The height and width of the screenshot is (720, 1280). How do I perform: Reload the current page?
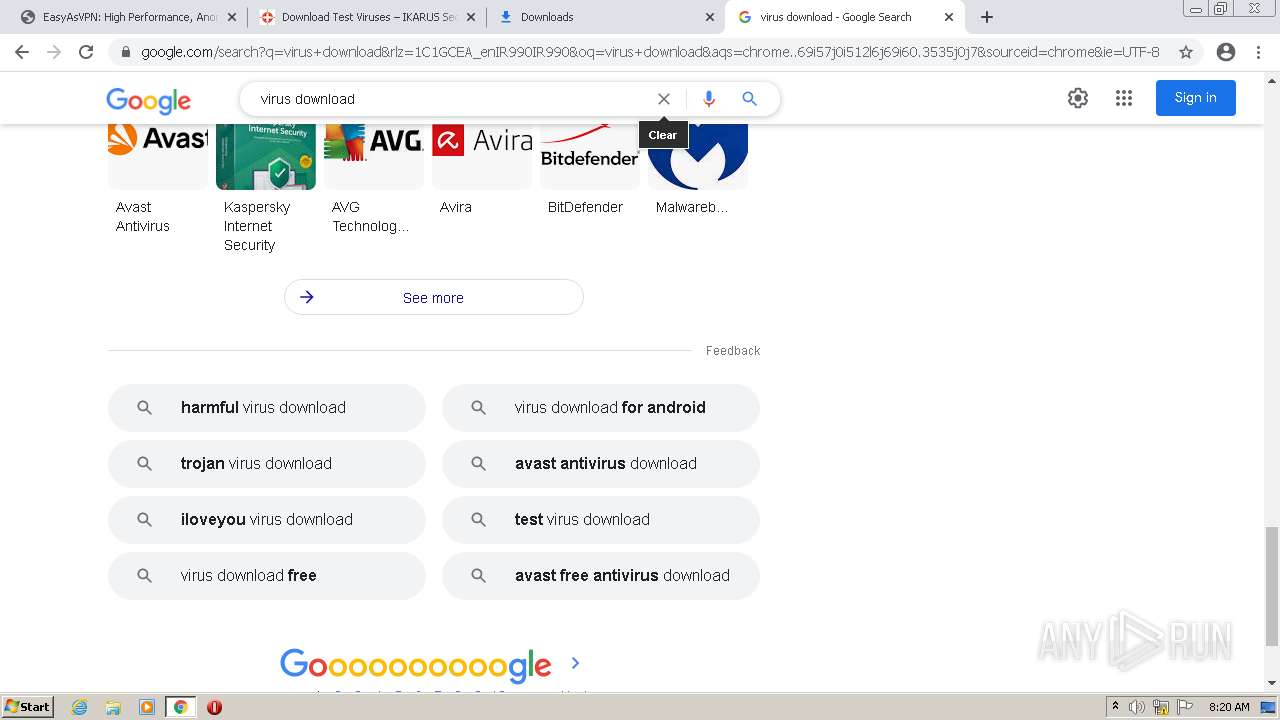[x=86, y=52]
